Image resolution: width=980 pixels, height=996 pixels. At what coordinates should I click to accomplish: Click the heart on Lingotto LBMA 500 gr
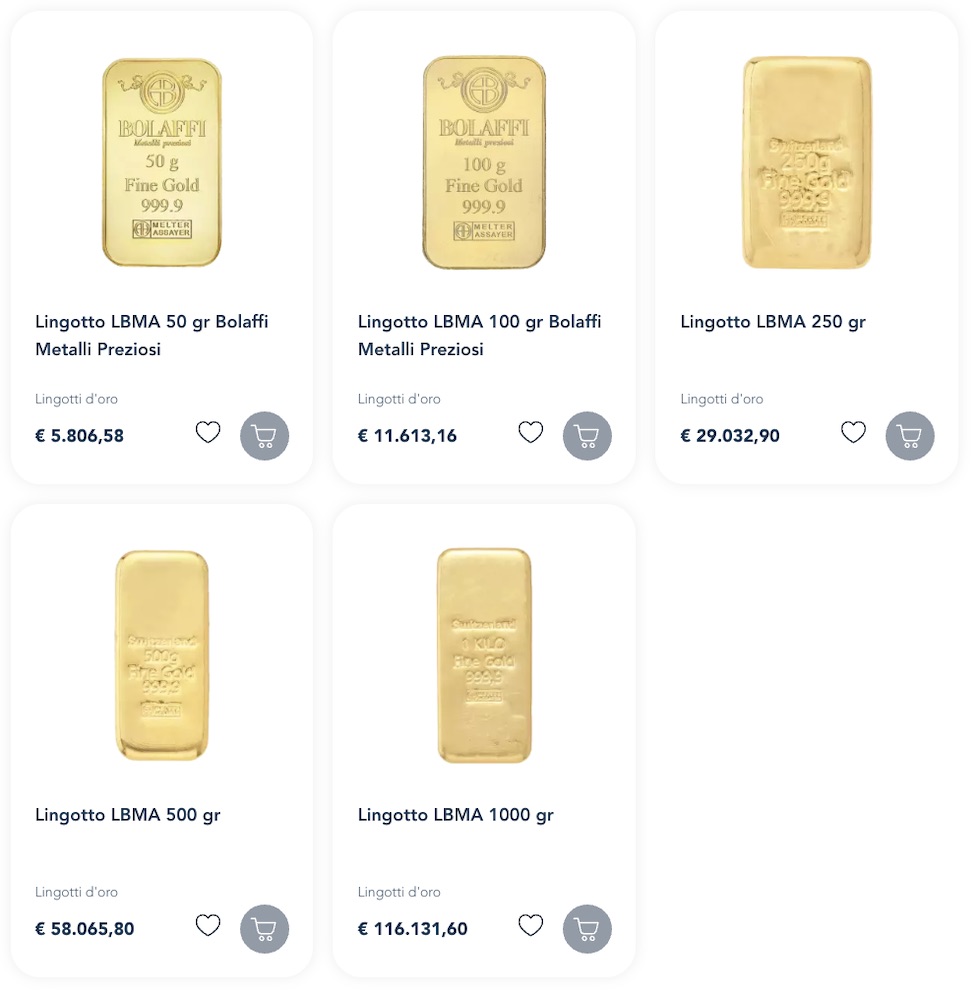point(208,926)
